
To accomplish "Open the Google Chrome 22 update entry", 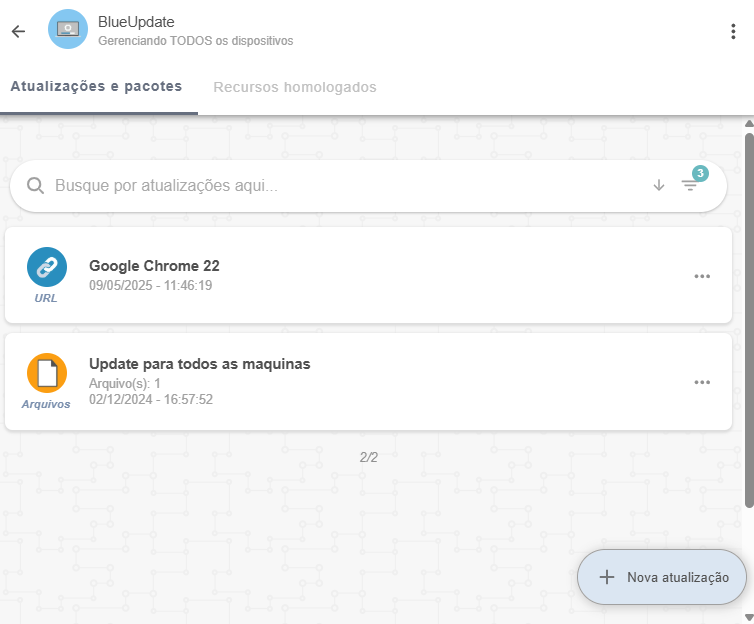I will click(x=154, y=266).
